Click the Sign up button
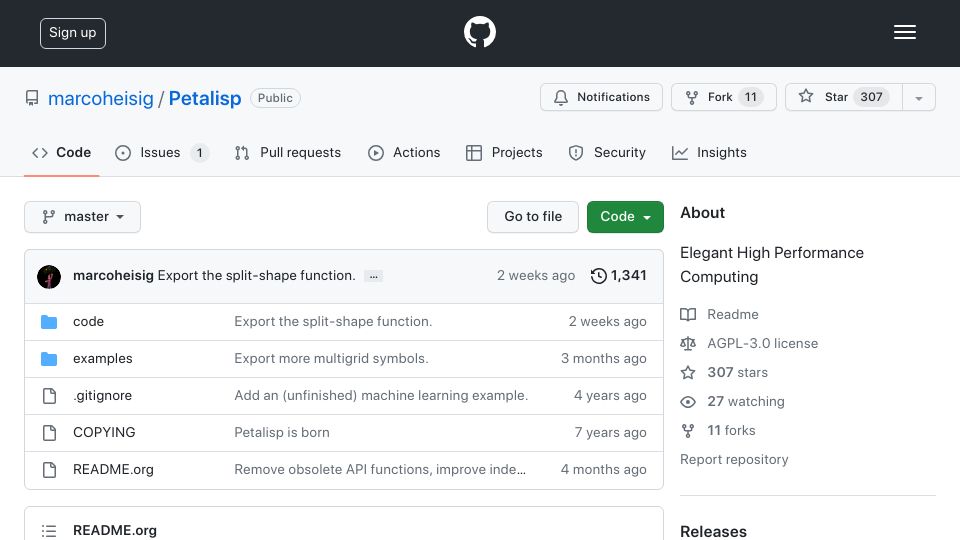Viewport: 960px width, 540px height. coord(73,33)
